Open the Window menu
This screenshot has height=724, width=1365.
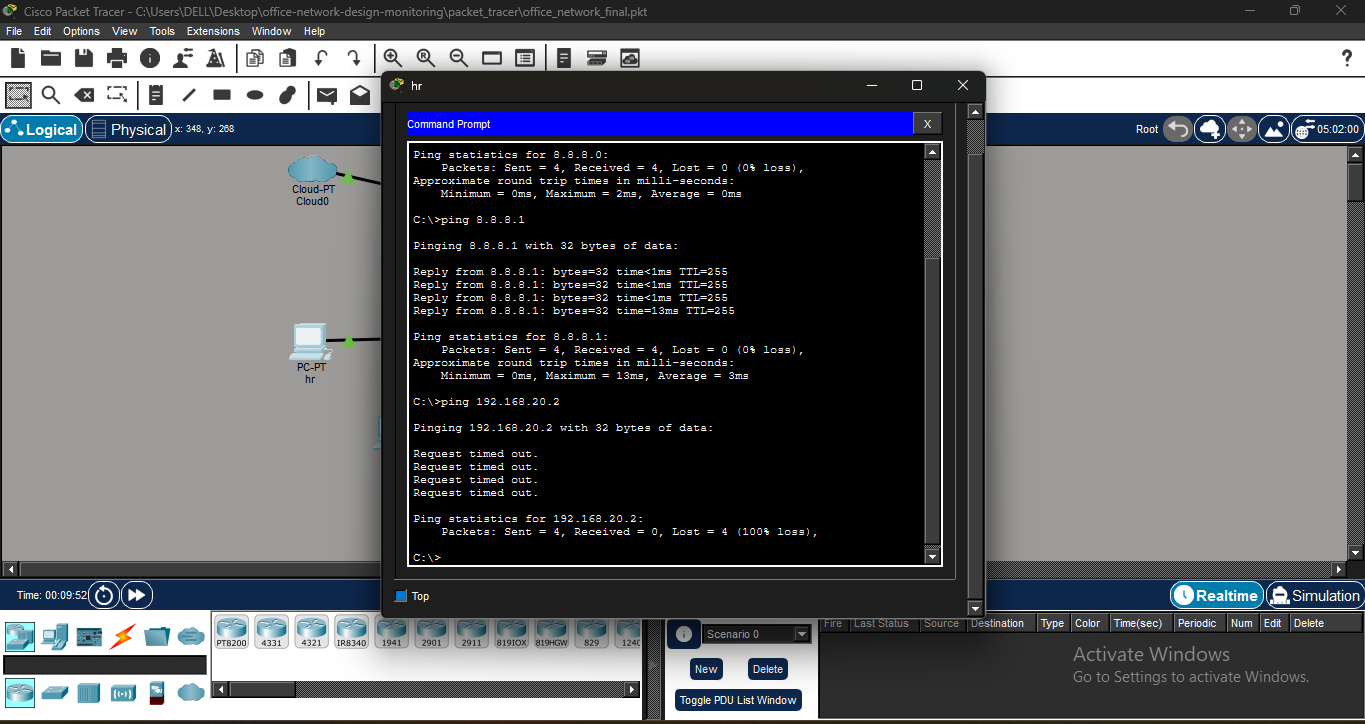click(271, 31)
